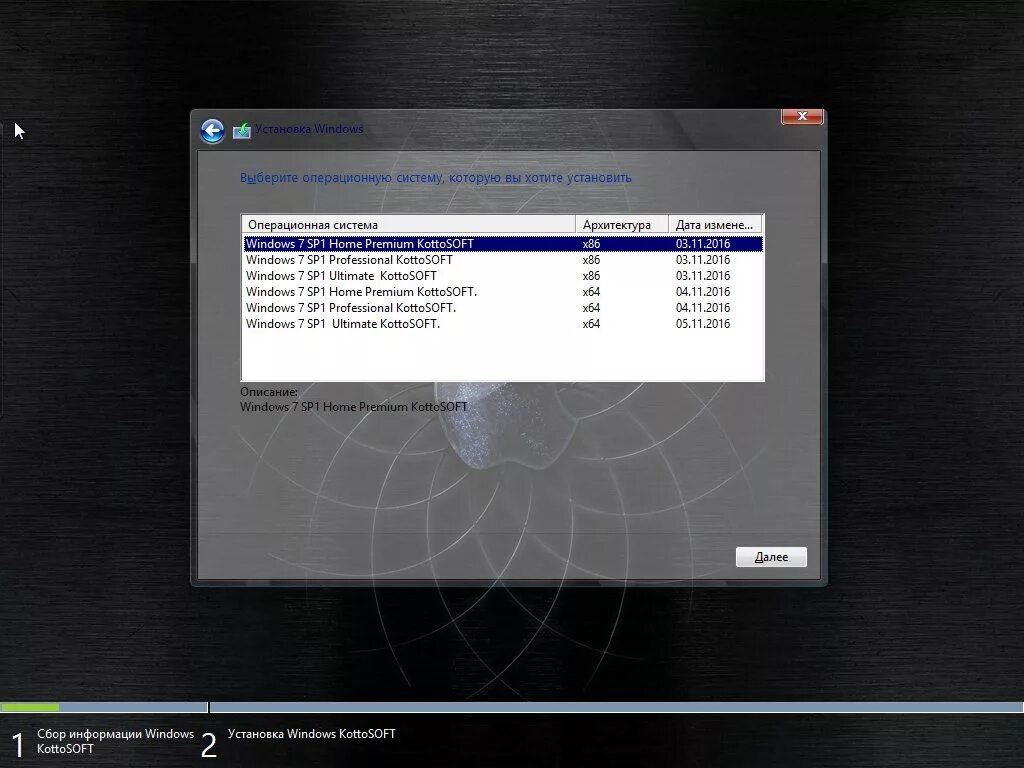Close the Установка Windows dialog
This screenshot has width=1024, height=768.
pyautogui.click(x=801, y=116)
